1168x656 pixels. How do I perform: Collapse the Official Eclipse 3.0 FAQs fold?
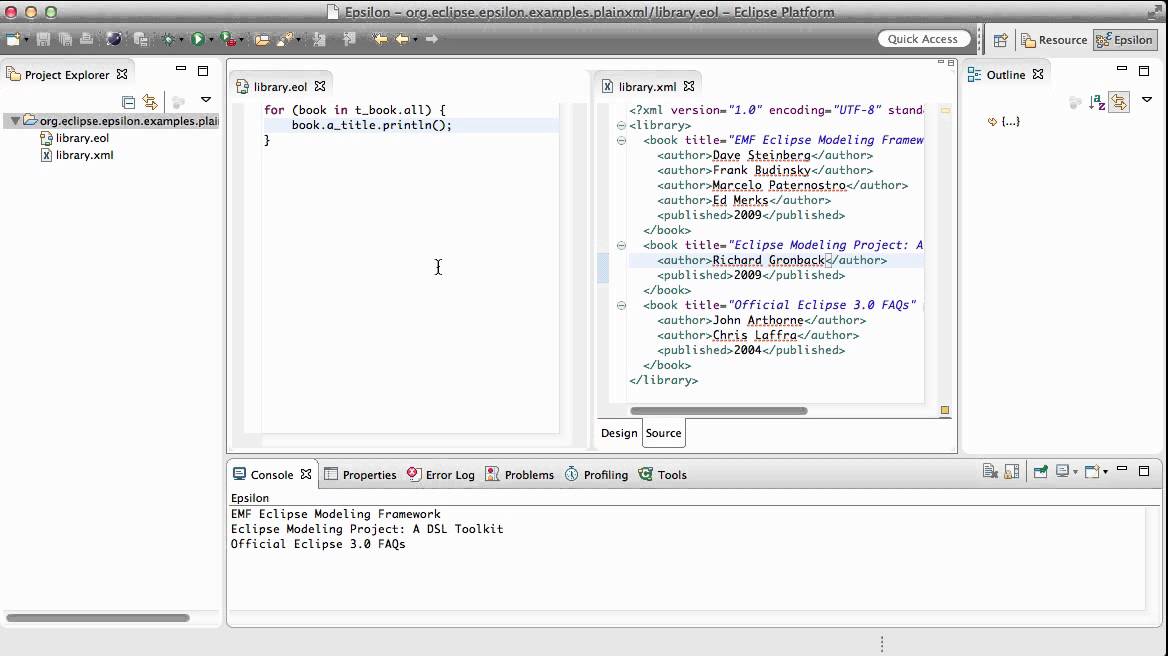(x=621, y=305)
